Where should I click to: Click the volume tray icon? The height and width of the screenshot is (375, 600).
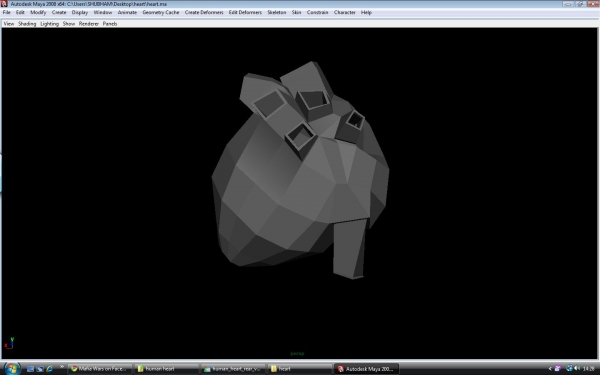pyautogui.click(x=577, y=369)
